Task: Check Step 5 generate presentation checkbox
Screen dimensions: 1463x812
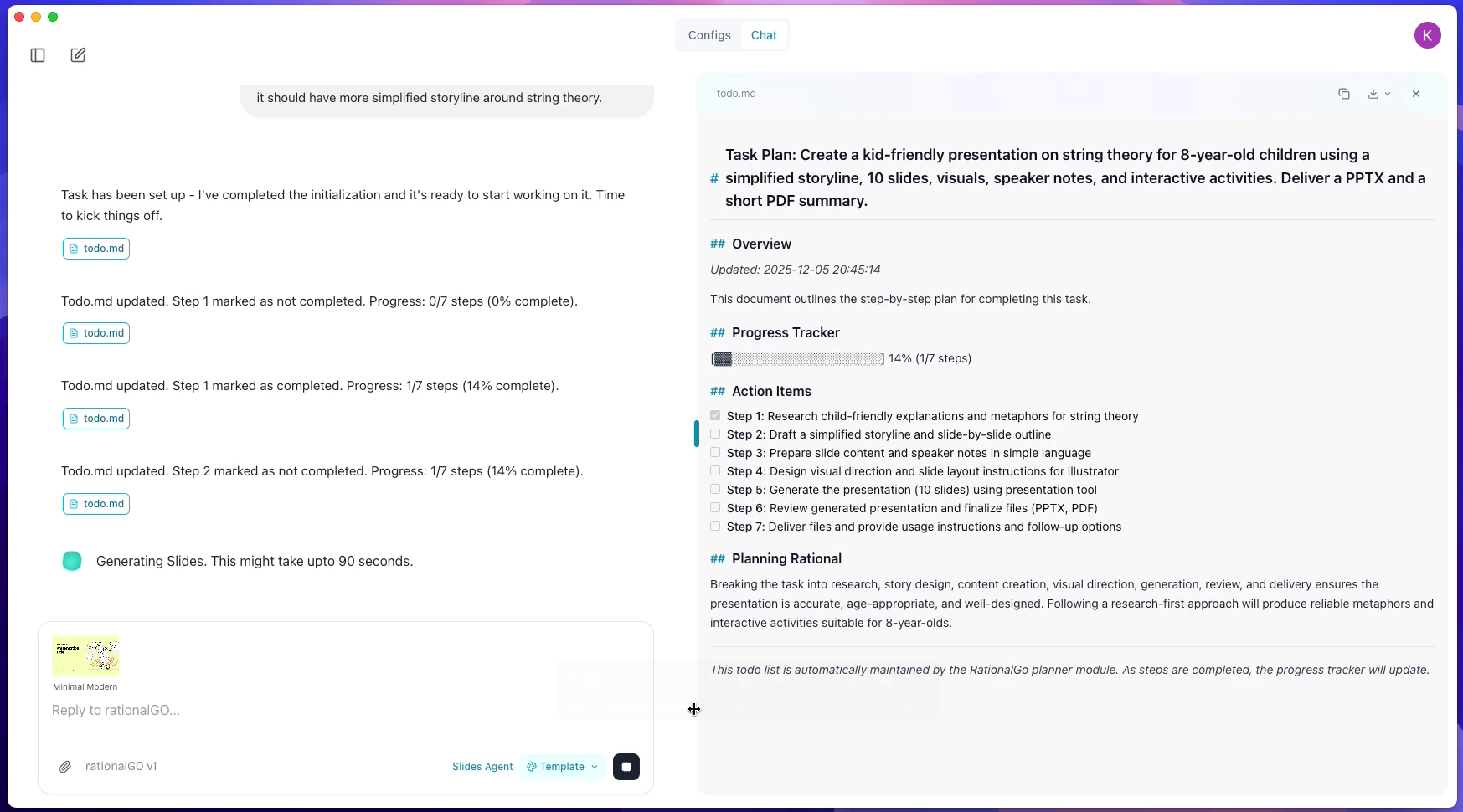Action: pos(715,489)
